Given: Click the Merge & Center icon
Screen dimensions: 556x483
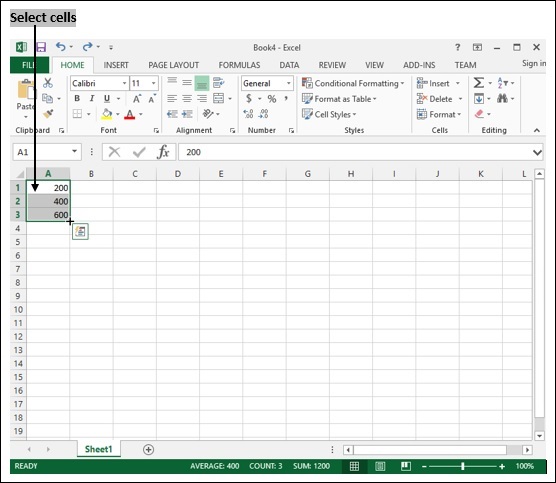Looking at the screenshot, I should coord(218,98).
